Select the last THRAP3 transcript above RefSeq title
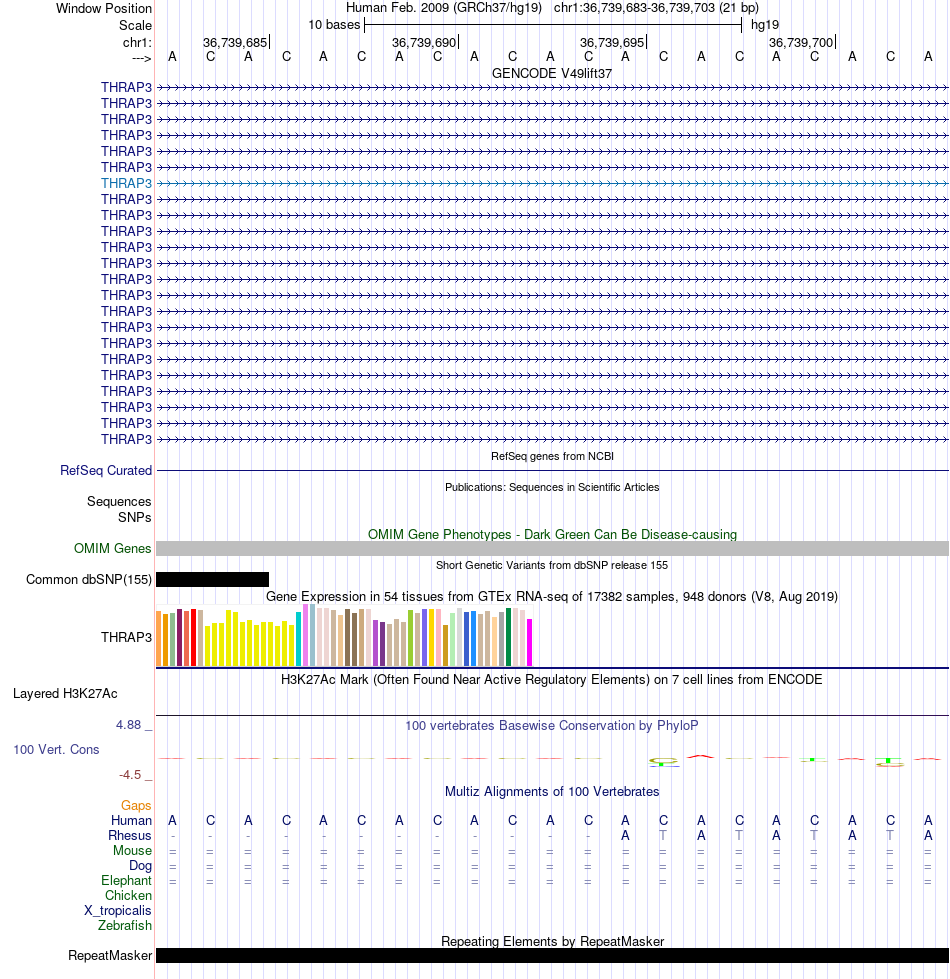This screenshot has width=950, height=979. pos(126,440)
